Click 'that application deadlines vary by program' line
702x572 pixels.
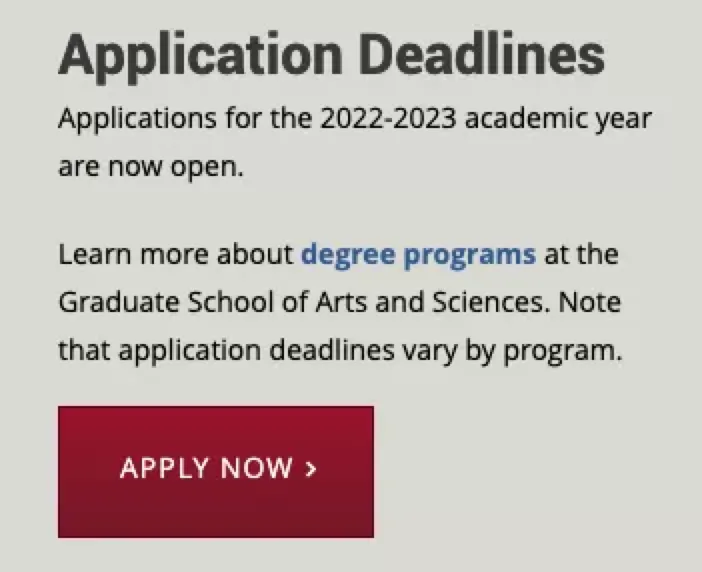pos(340,351)
